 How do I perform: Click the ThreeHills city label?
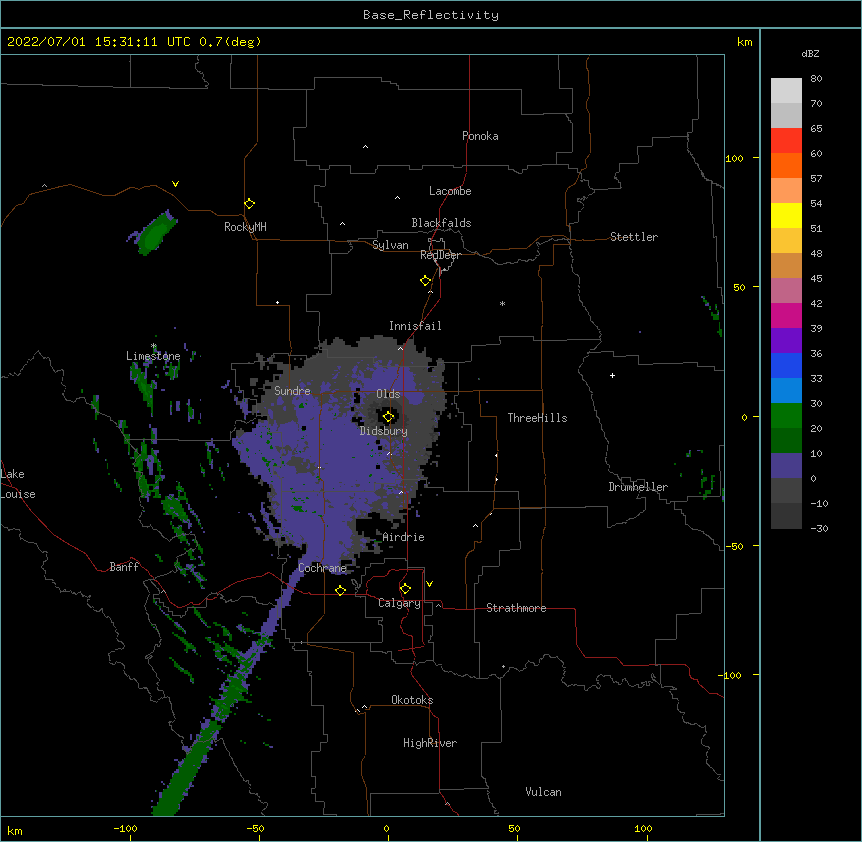[x=537, y=418]
